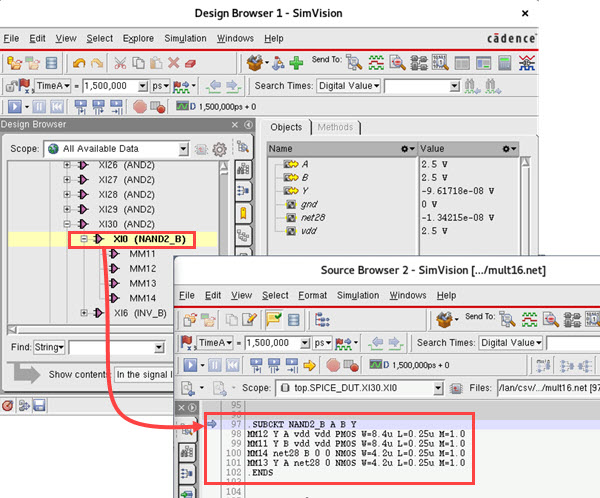Expand the XI6 (INV_B) node

tap(84, 313)
